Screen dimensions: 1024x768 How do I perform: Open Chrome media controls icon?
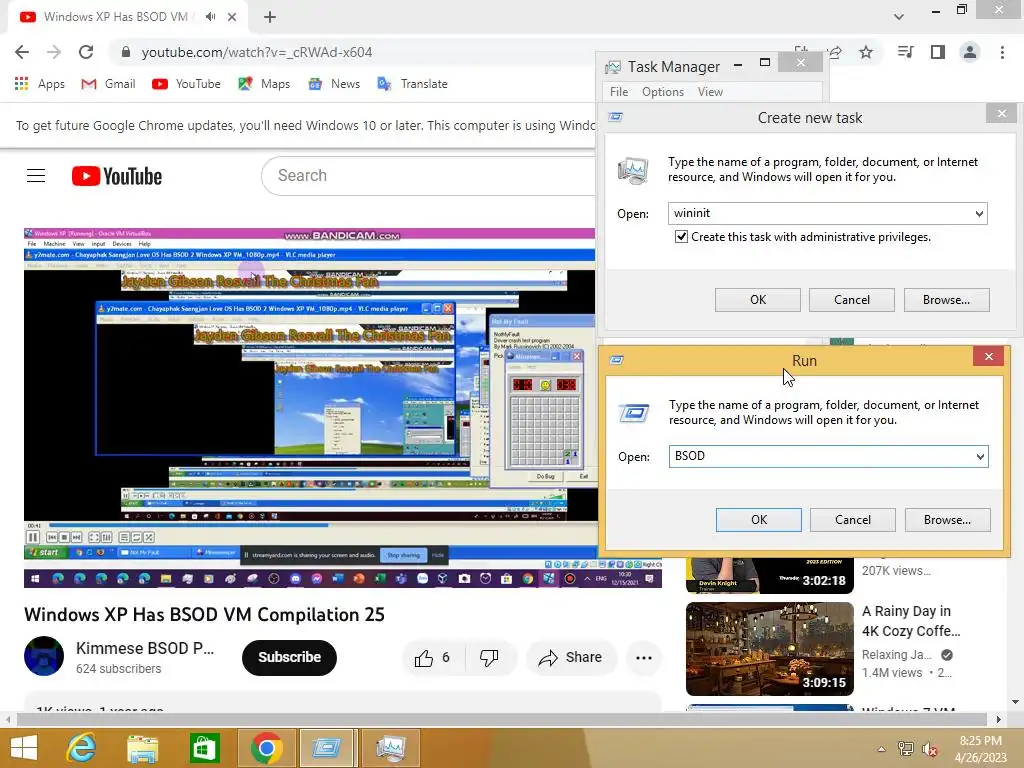point(905,52)
